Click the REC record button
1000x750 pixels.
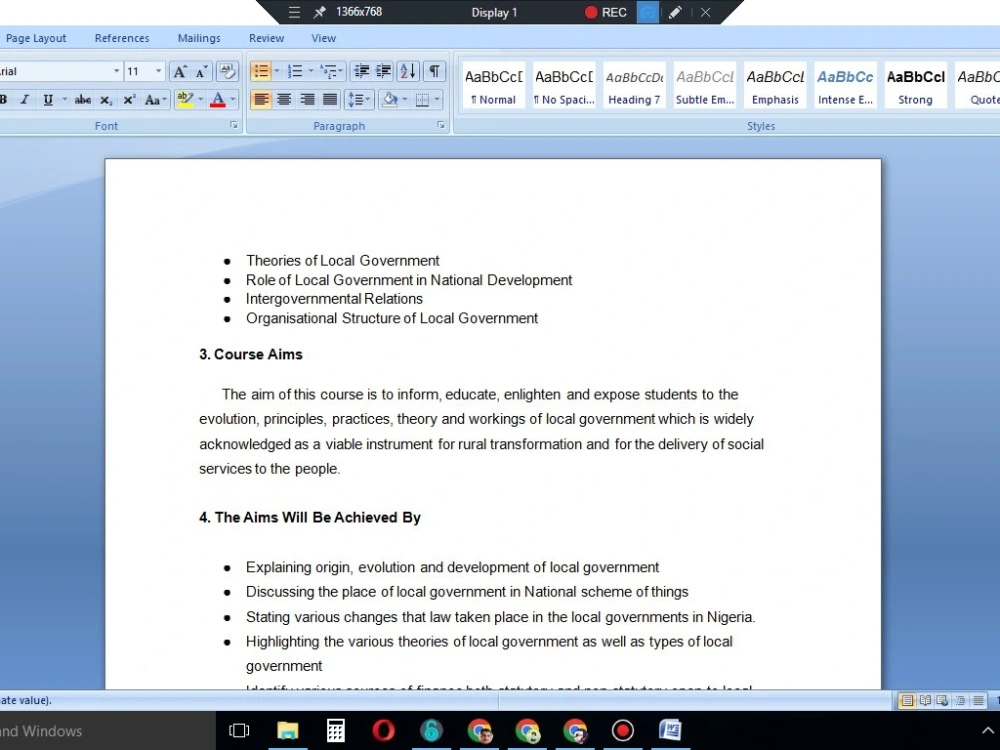(x=606, y=12)
